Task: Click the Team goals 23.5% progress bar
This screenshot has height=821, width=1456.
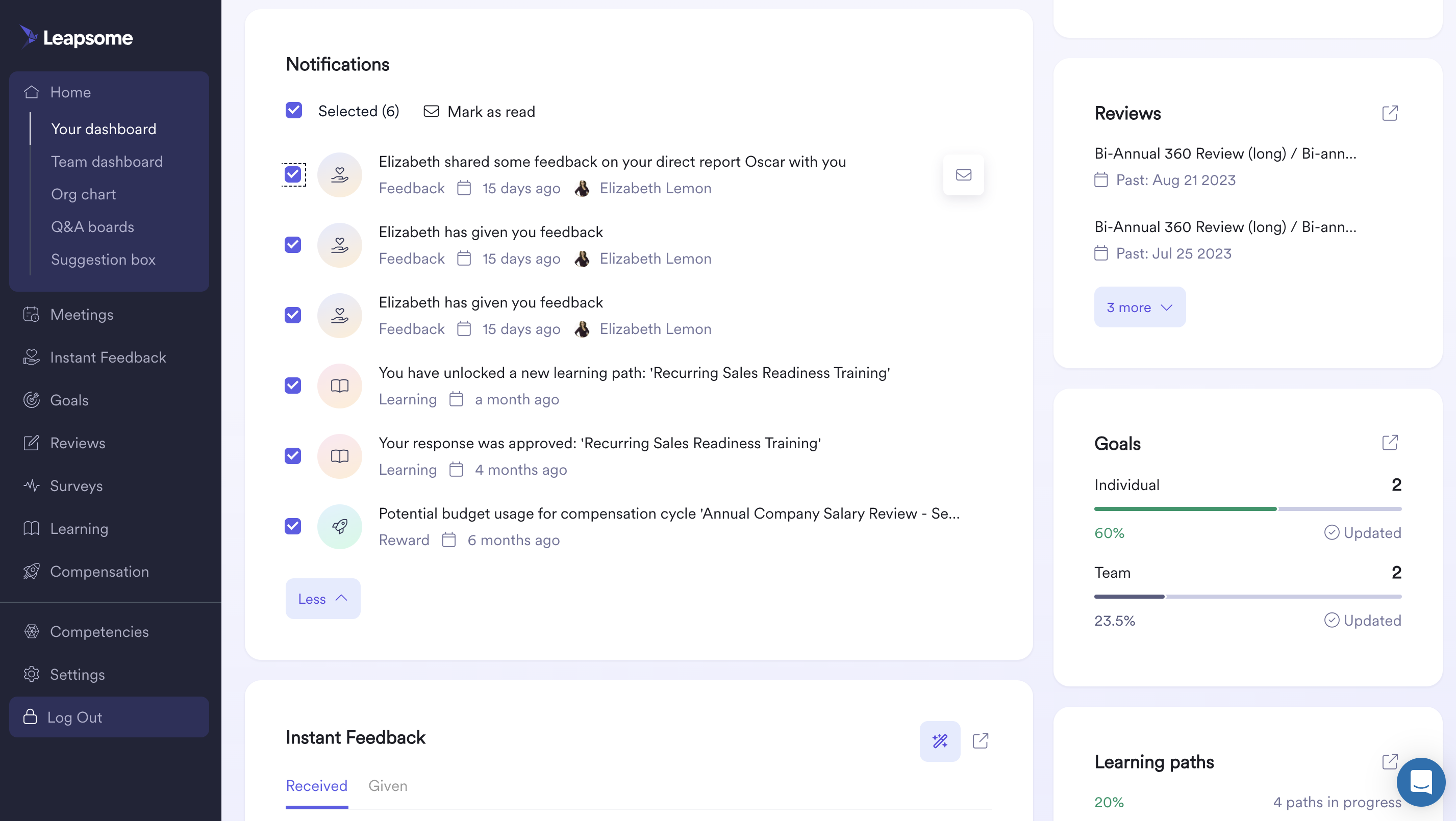Action: [1247, 596]
